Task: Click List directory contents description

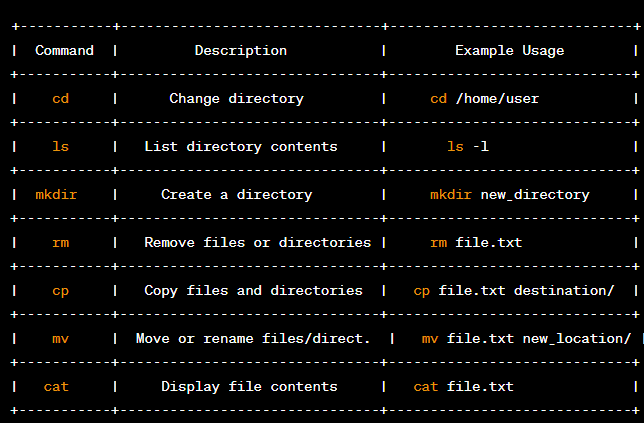Action: coord(241,147)
